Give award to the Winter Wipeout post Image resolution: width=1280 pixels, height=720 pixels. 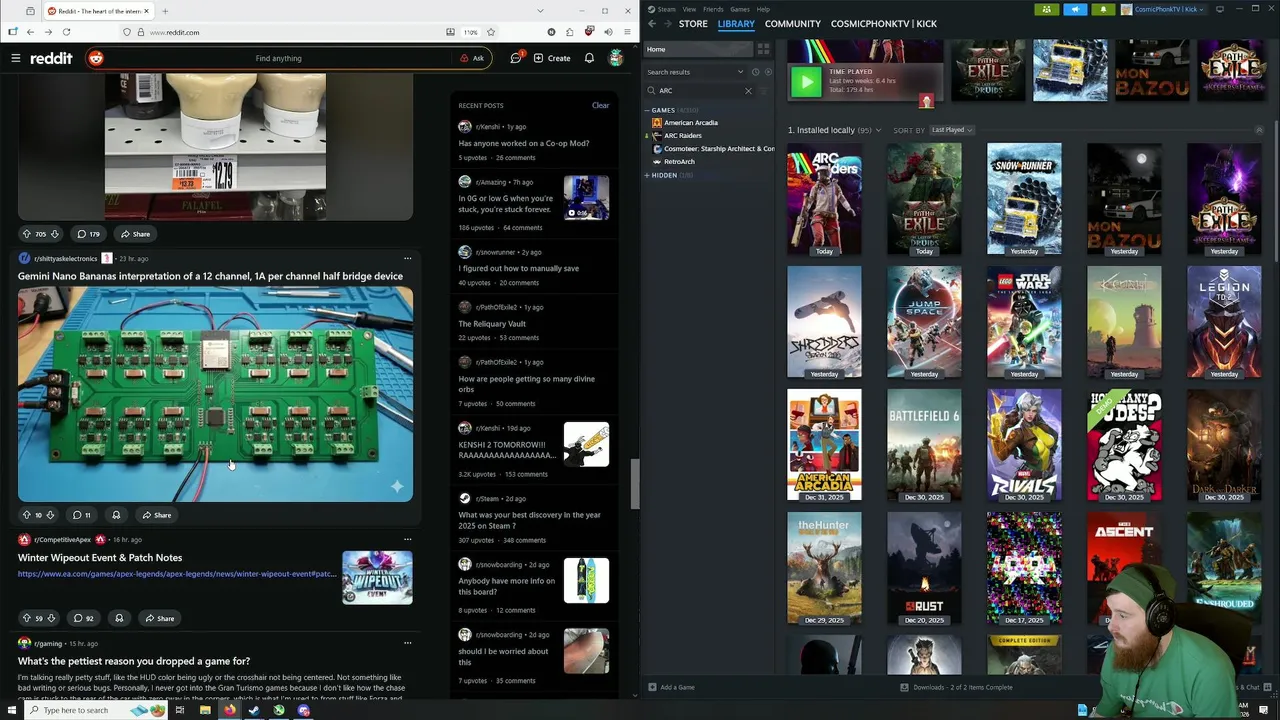click(119, 618)
